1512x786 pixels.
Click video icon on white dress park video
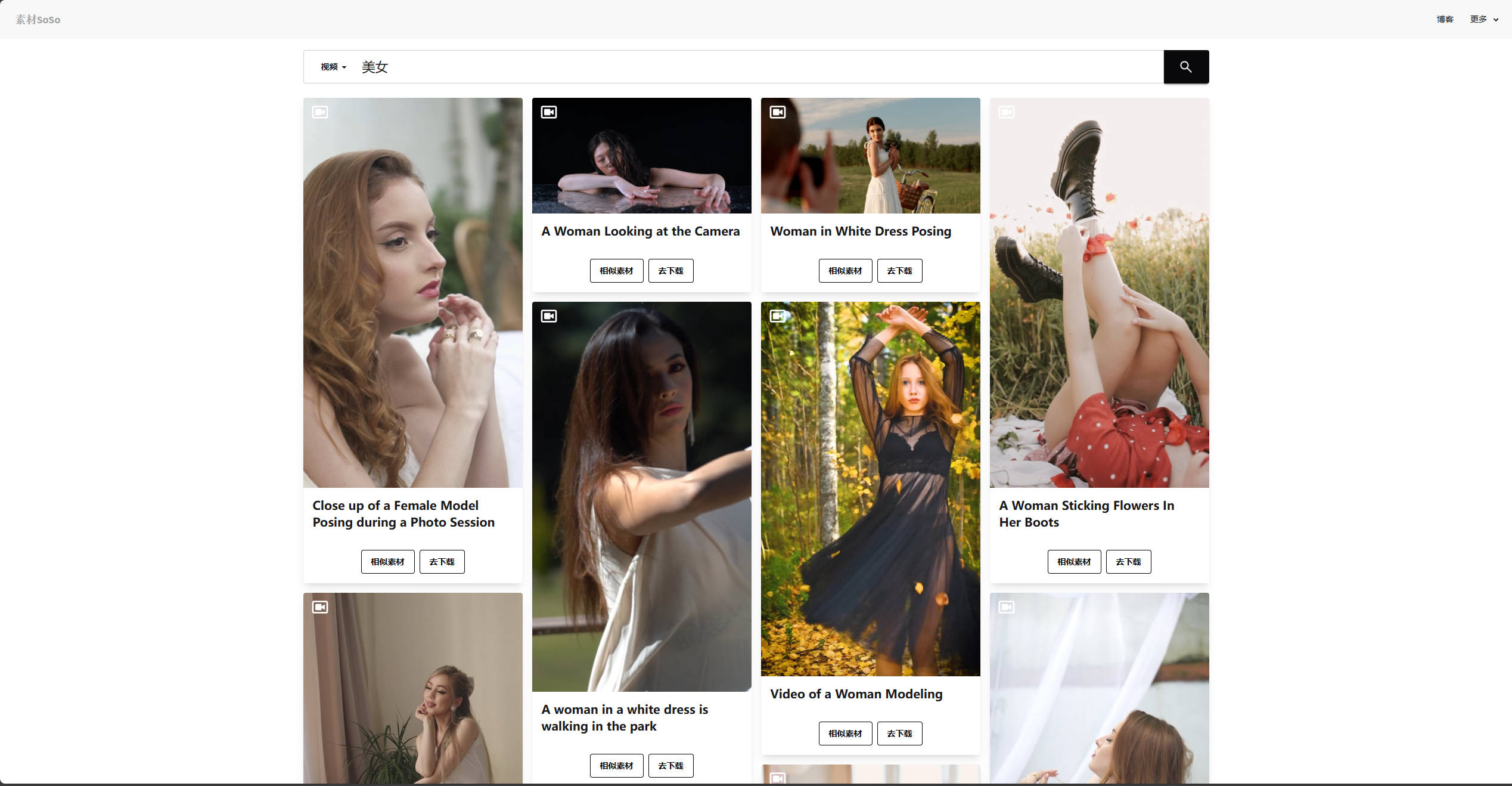click(x=548, y=316)
